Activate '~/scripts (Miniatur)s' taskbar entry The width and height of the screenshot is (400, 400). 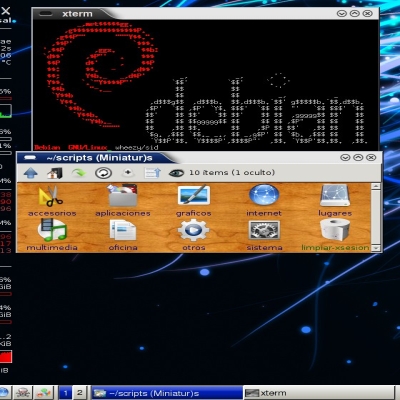(x=167, y=393)
